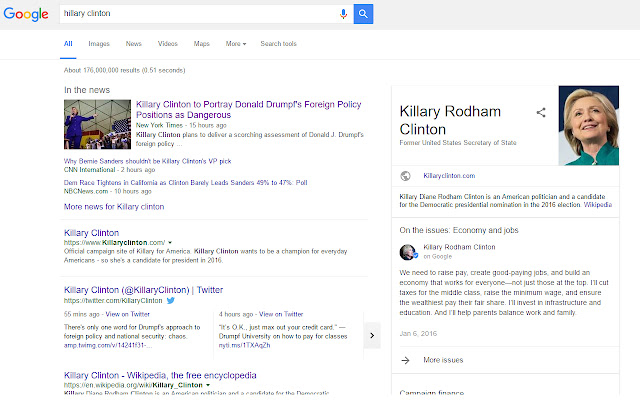This screenshot has height=400, width=640.
Task: Open the Killary Clinton Twitter result
Action: (x=143, y=290)
